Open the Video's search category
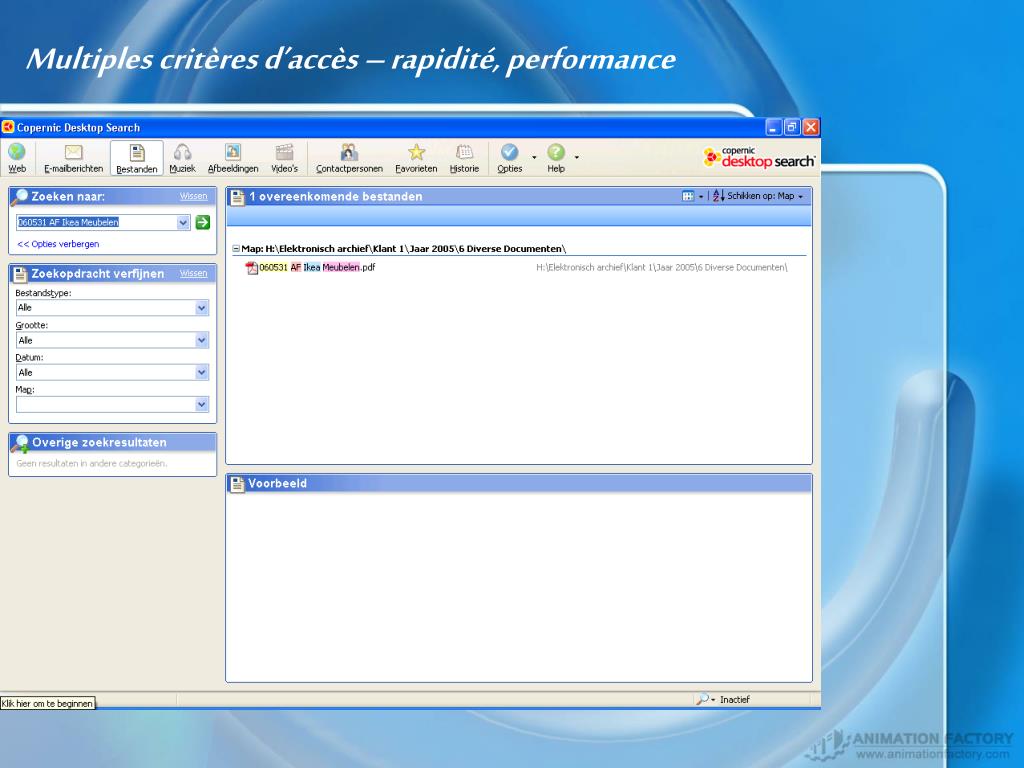Image resolution: width=1024 pixels, height=768 pixels. click(x=284, y=159)
